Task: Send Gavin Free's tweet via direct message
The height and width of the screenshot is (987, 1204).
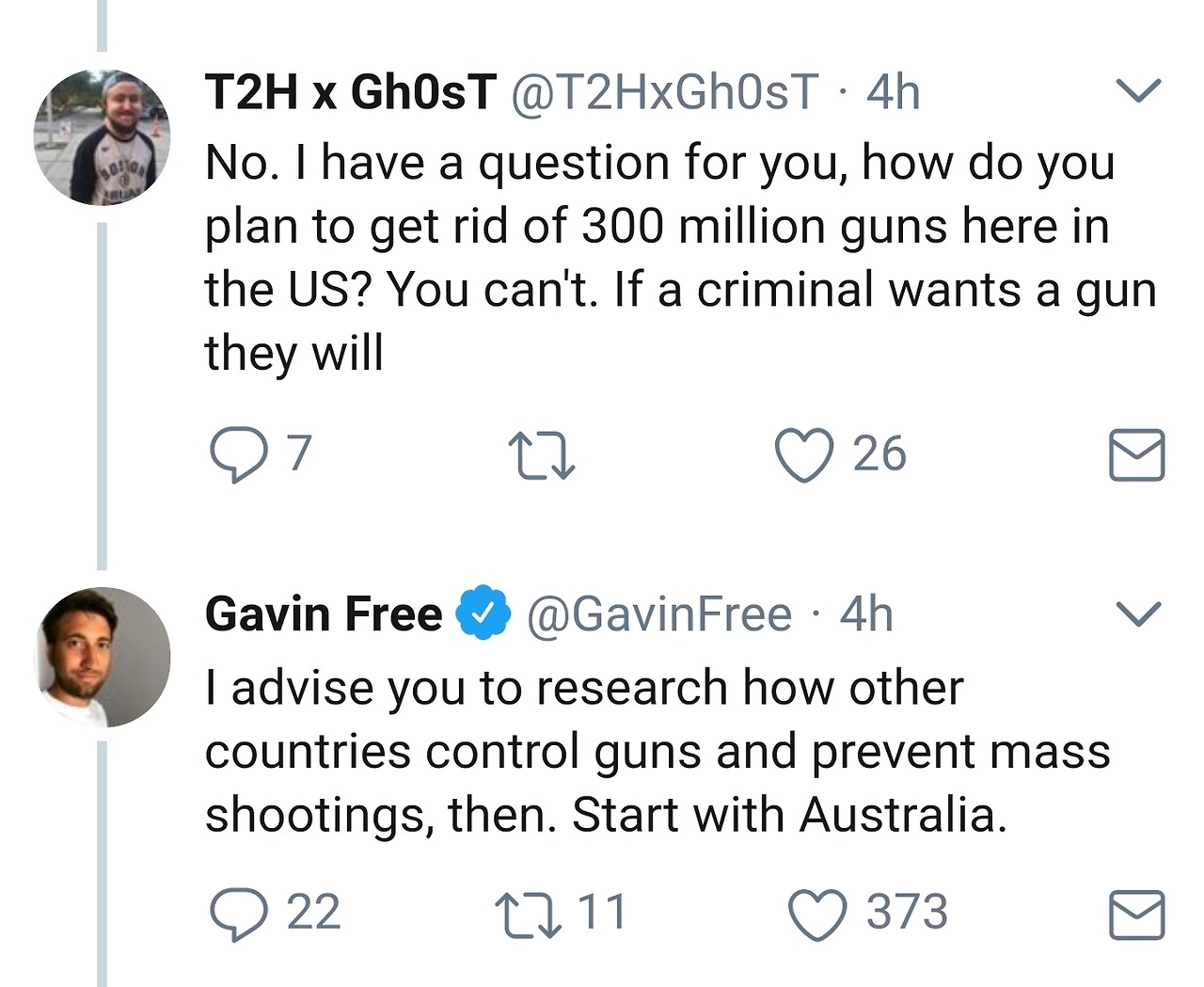Action: click(x=1136, y=915)
